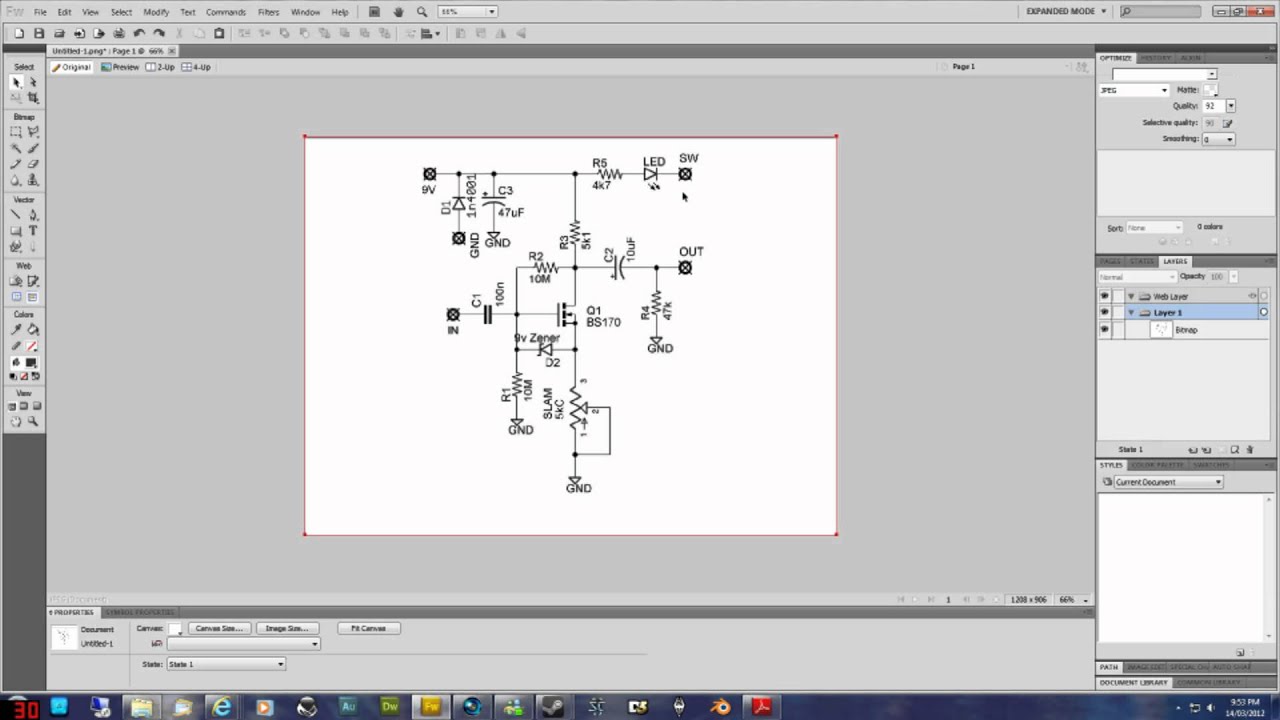Screen dimensions: 1280x720
Task: Open the Modify menu
Action: tap(156, 12)
